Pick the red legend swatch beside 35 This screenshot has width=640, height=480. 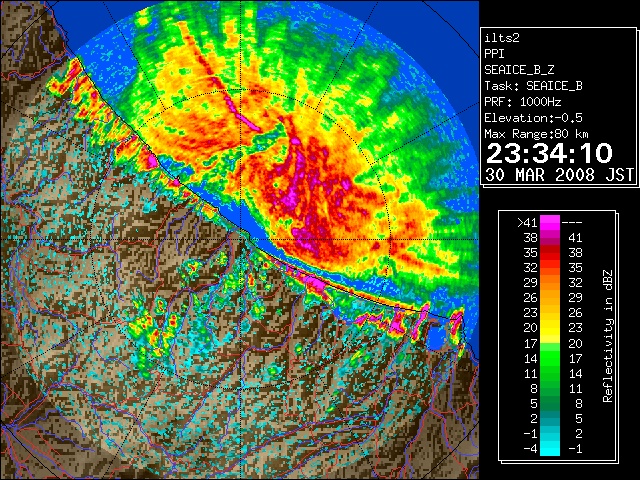tap(550, 253)
